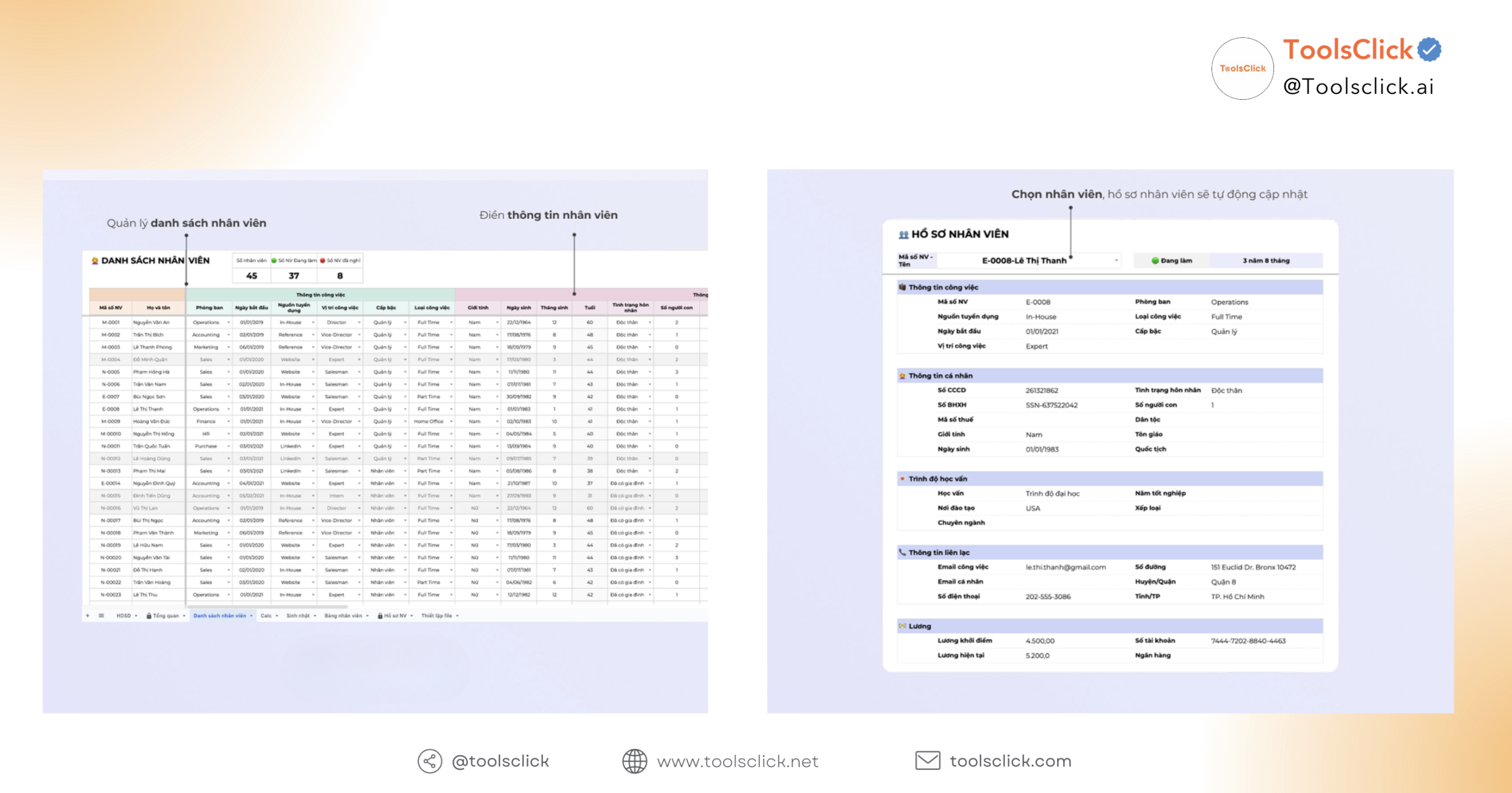Click the @Toolsclick.ai handle
Image resolution: width=1512 pixels, height=793 pixels.
1358,87
